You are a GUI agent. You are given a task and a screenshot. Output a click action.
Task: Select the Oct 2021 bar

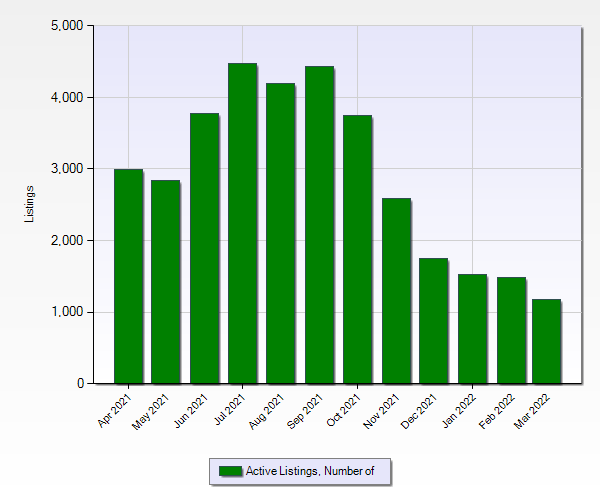tap(357, 250)
